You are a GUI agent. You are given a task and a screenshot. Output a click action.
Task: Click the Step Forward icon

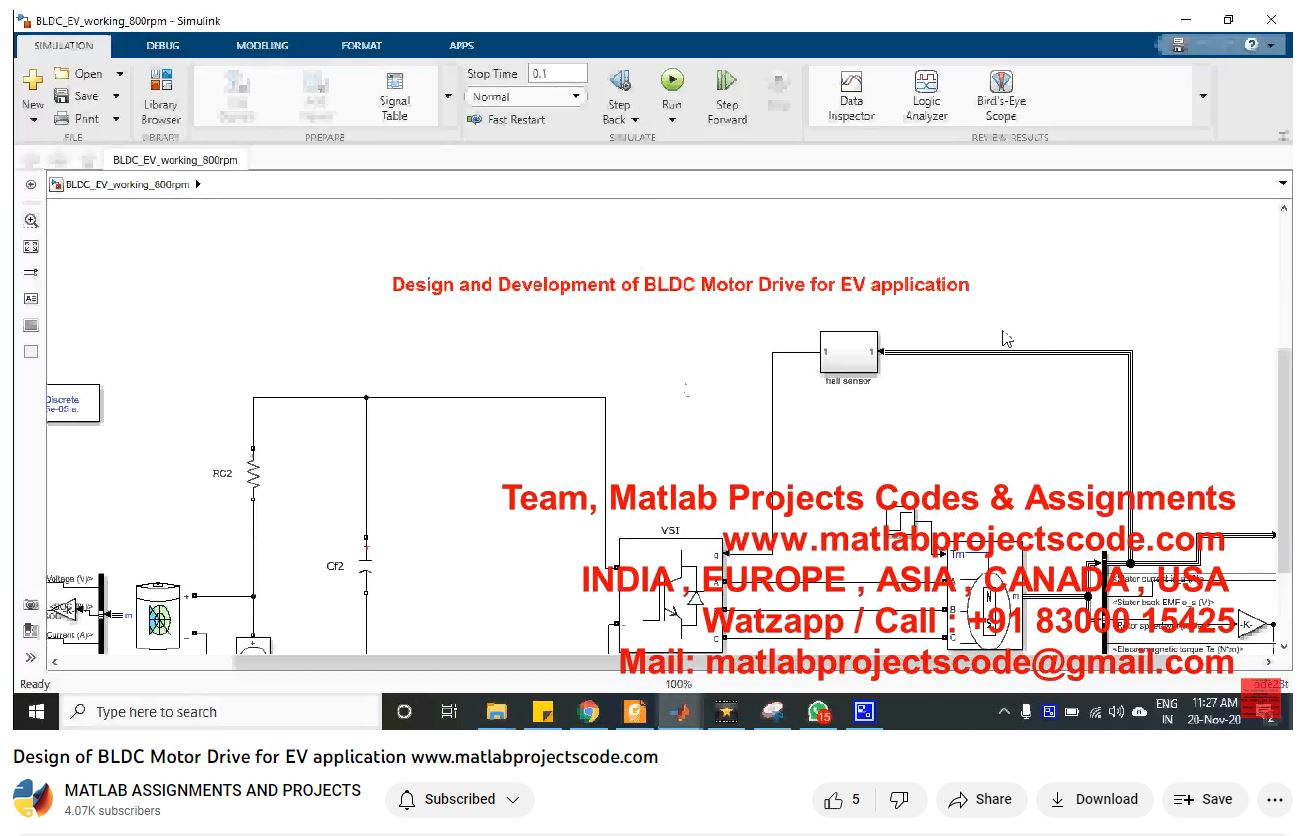pos(727,82)
